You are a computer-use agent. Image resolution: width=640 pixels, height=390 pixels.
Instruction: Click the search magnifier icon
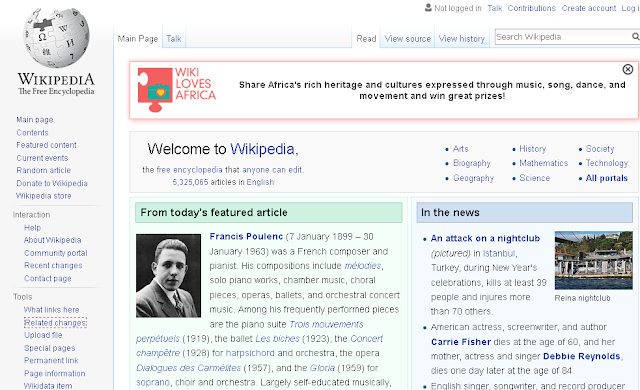(636, 37)
